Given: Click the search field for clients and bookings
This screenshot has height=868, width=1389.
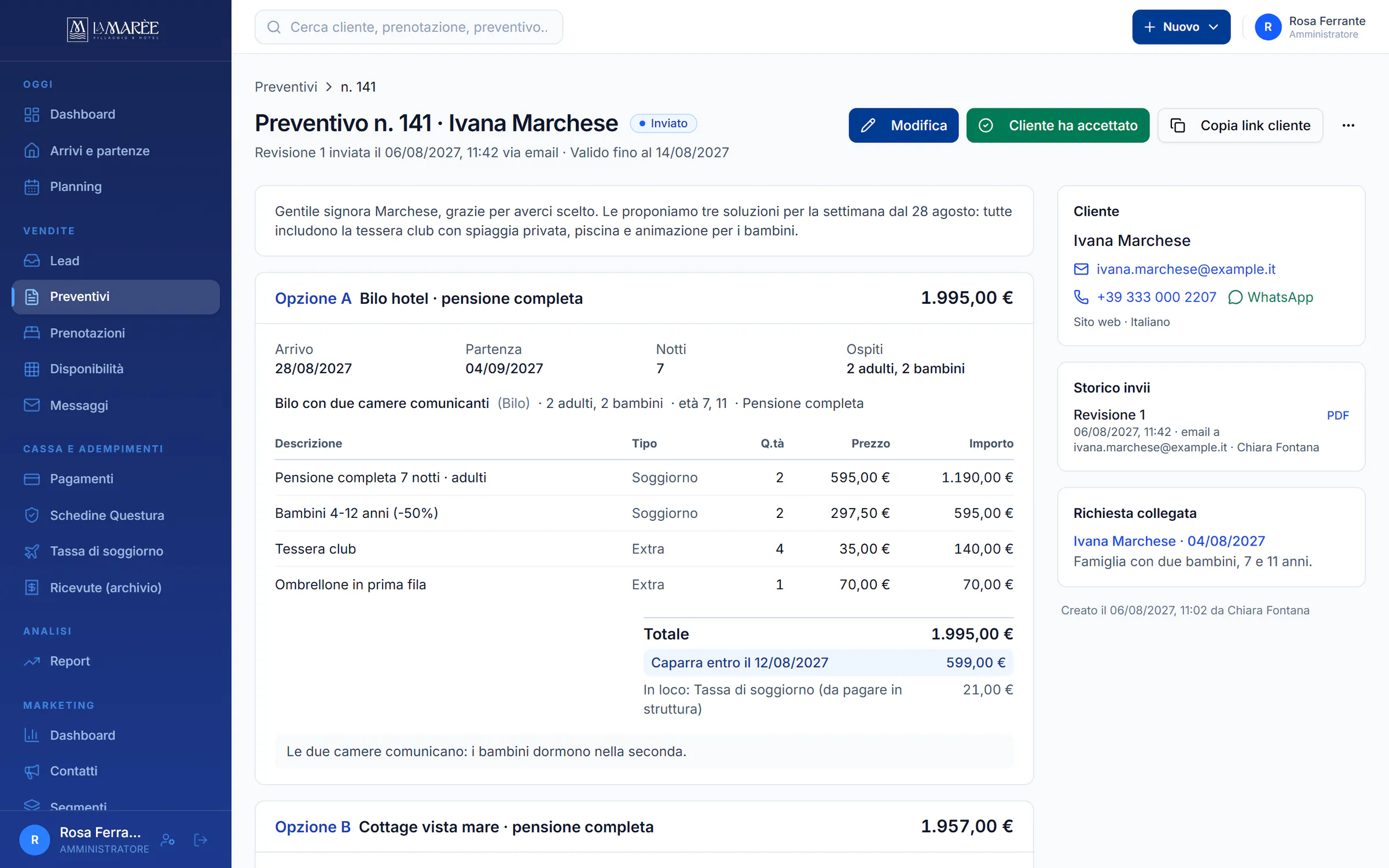Looking at the screenshot, I should [x=409, y=27].
